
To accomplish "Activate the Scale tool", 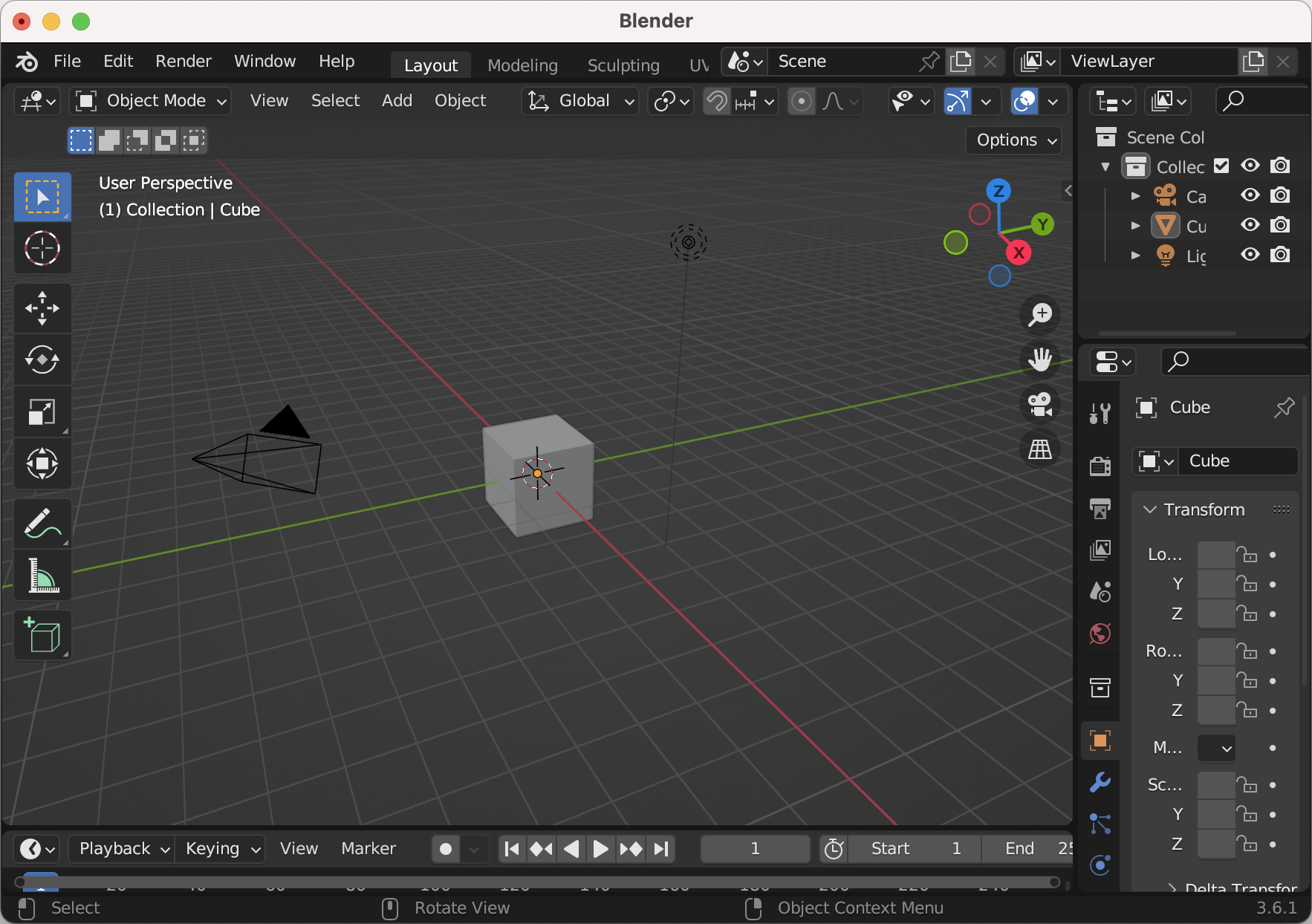I will tap(42, 412).
